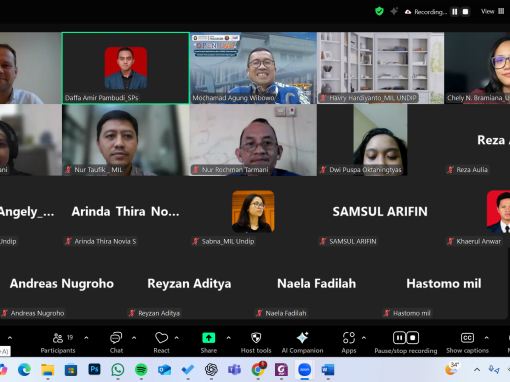The image size is (510, 382).
Task: Open Host tools shield
Action: click(x=256, y=342)
